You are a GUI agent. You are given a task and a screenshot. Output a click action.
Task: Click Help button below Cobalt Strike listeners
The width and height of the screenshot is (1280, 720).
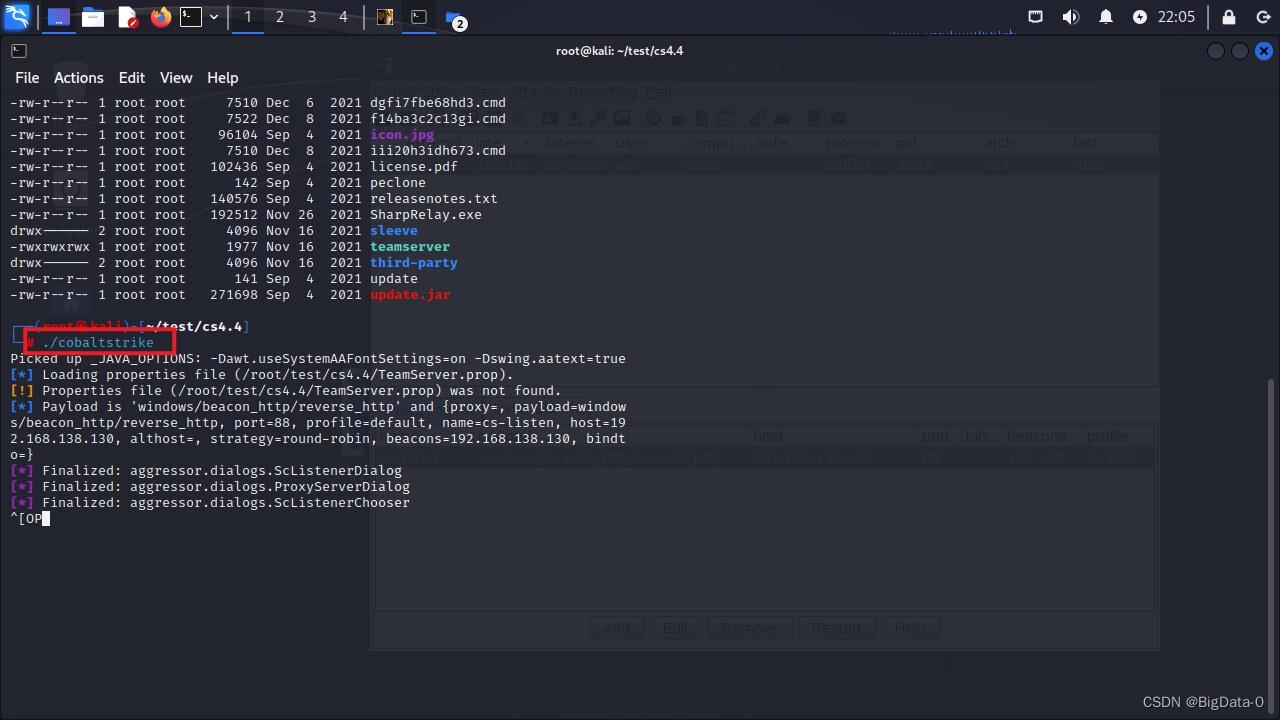pos(910,628)
